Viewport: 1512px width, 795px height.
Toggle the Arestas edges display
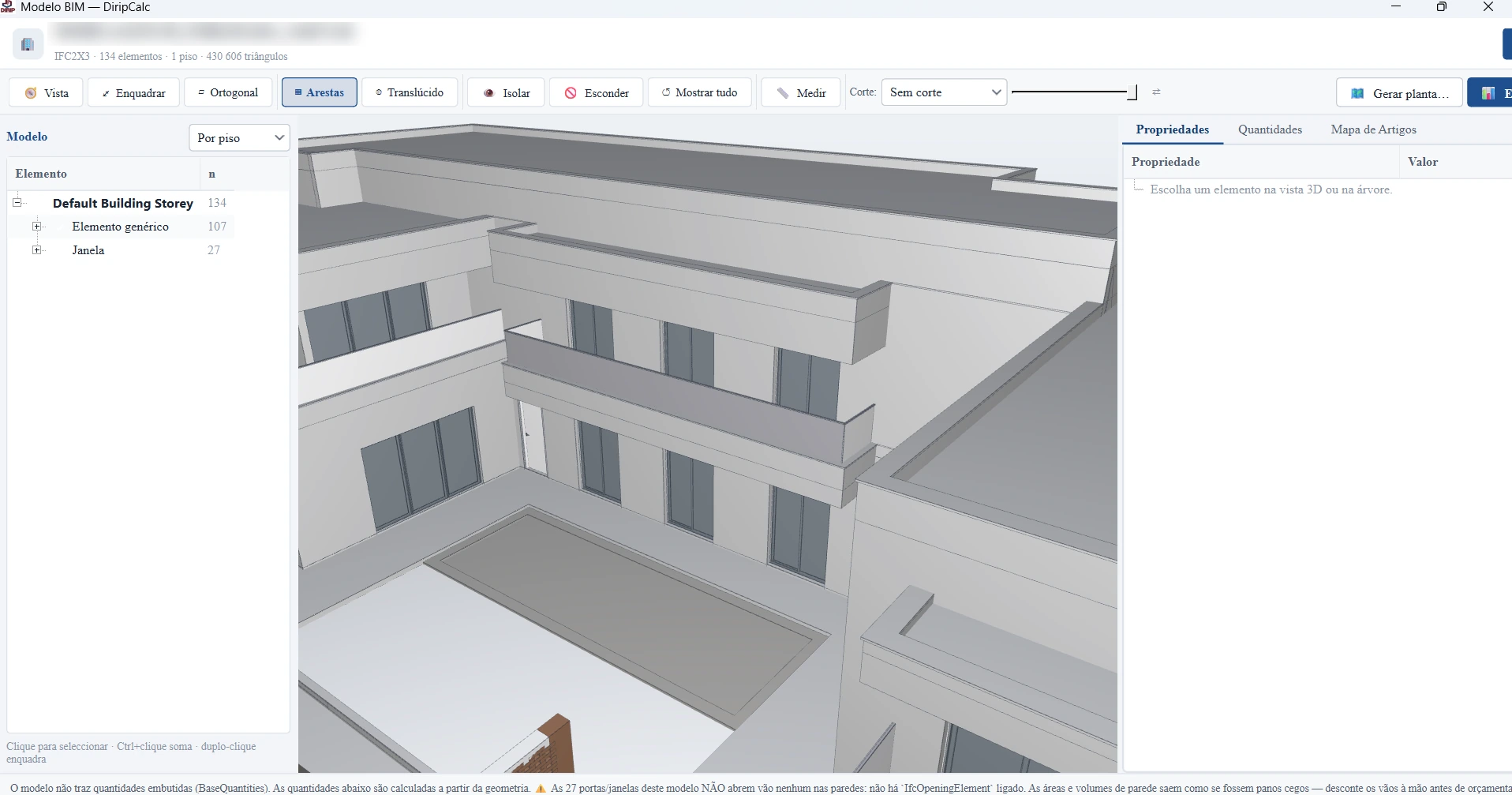pyautogui.click(x=319, y=92)
